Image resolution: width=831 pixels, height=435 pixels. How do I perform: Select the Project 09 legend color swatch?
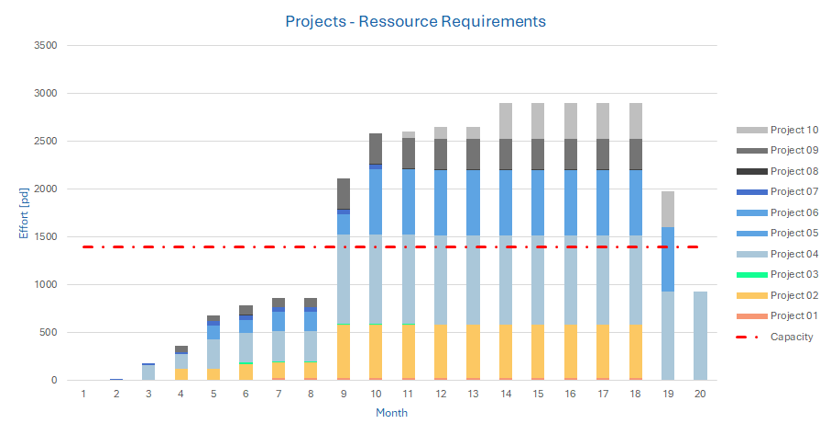[751, 150]
